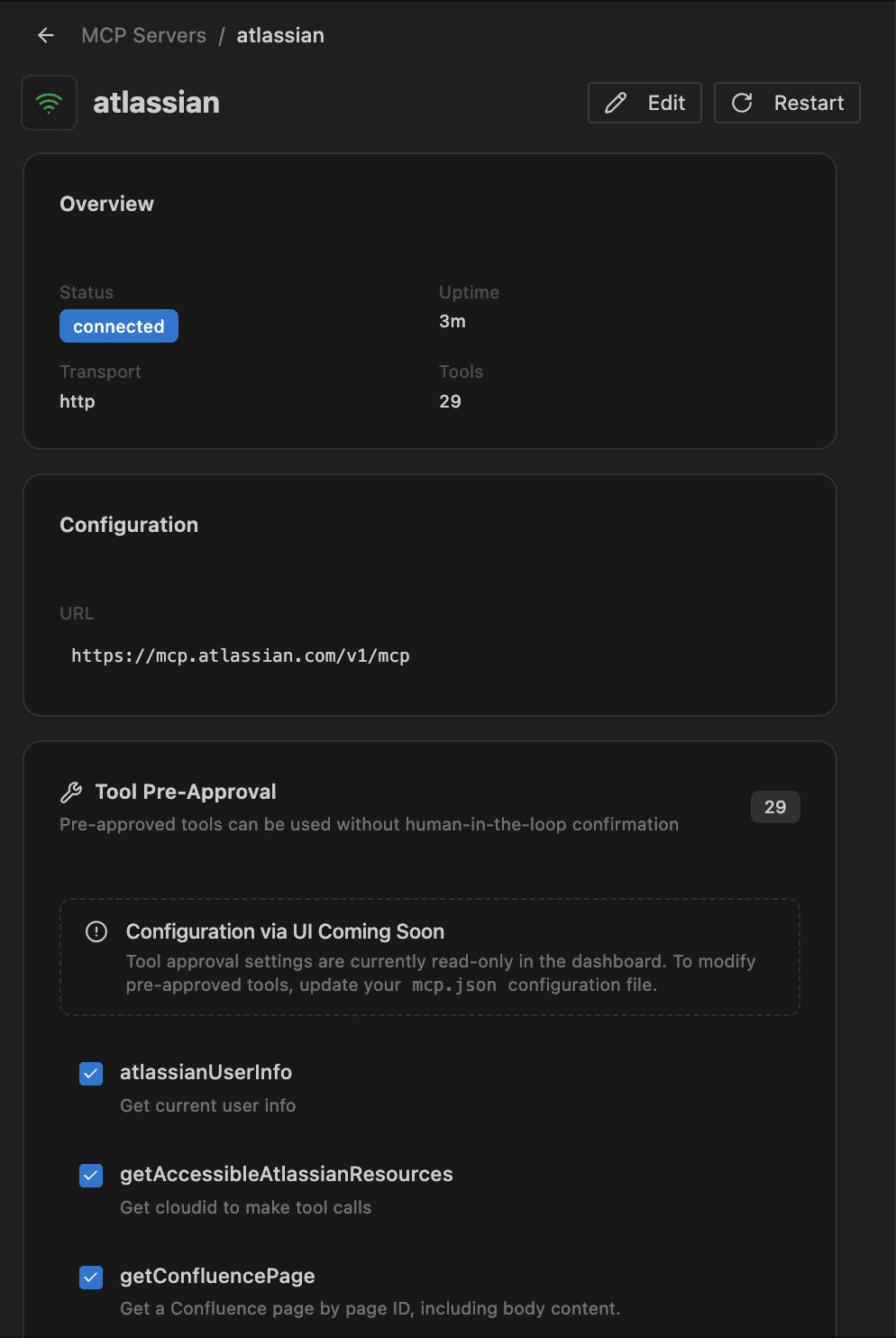The height and width of the screenshot is (1338, 896).
Task: Click the wrench icon next to Tool Pre-Approval
Action: click(x=72, y=792)
